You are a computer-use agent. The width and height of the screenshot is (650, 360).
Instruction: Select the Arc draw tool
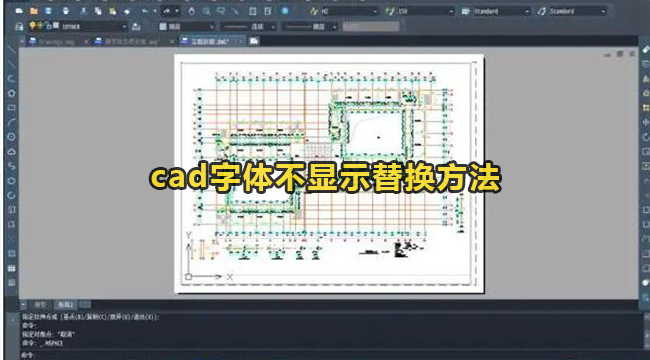pyautogui.click(x=12, y=122)
